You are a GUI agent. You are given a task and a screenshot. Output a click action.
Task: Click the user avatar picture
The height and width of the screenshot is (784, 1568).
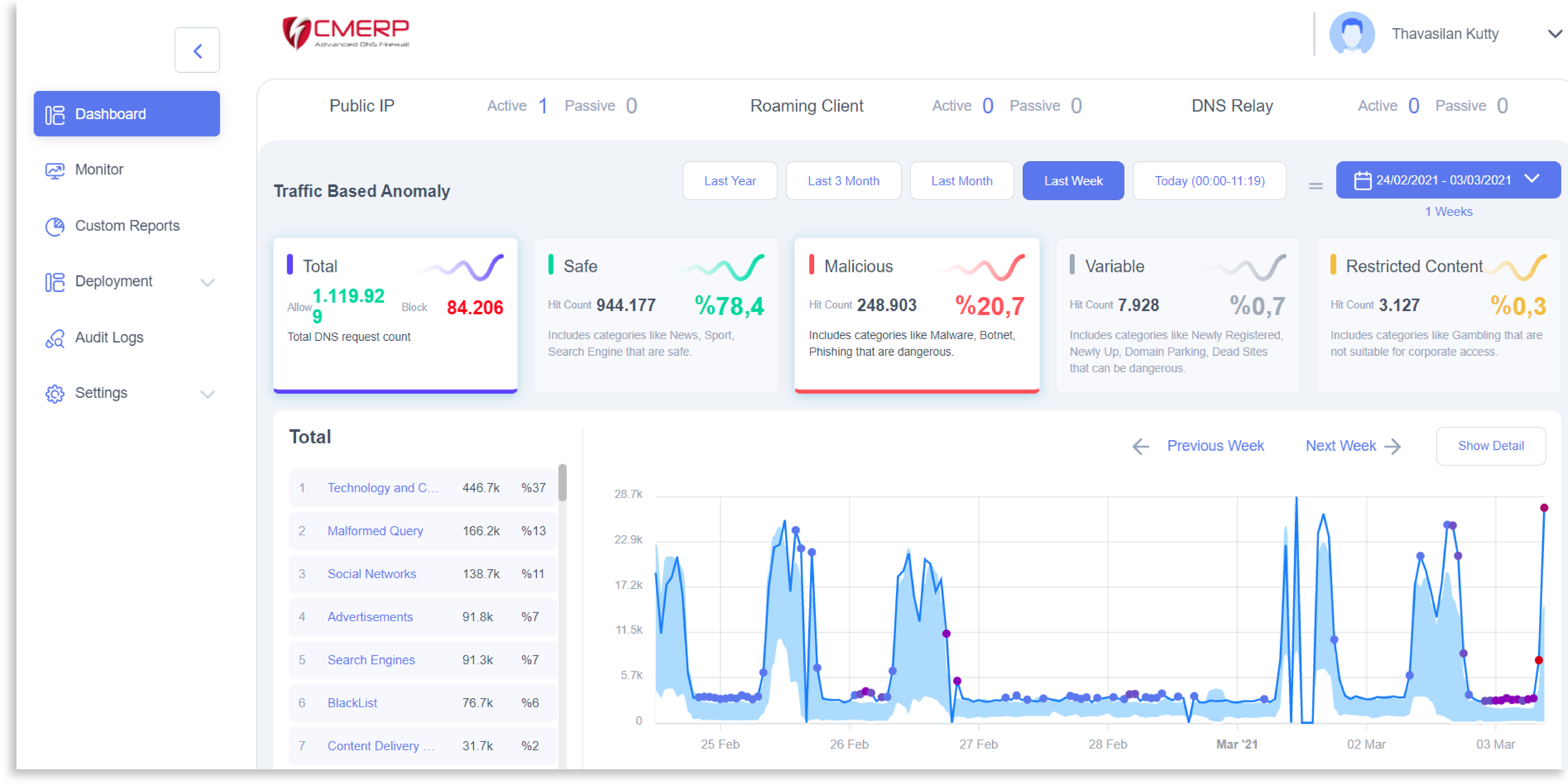pos(1352,34)
